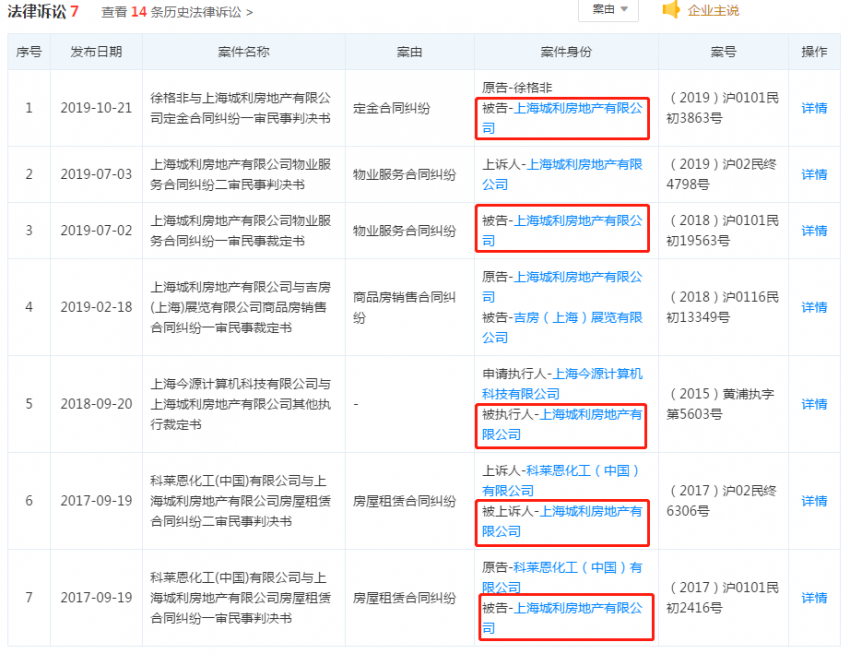Open the 案由 filter dropdown
850x654 pixels.
(608, 10)
